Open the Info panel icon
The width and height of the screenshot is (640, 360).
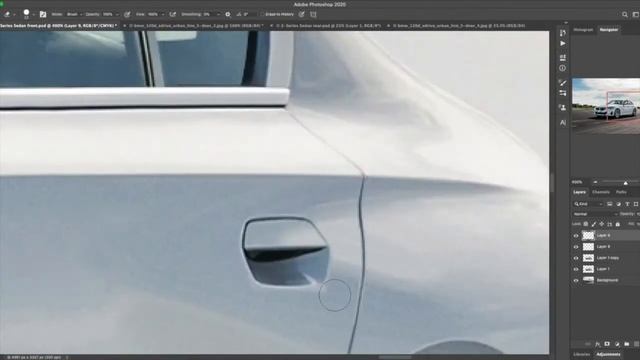point(563,68)
